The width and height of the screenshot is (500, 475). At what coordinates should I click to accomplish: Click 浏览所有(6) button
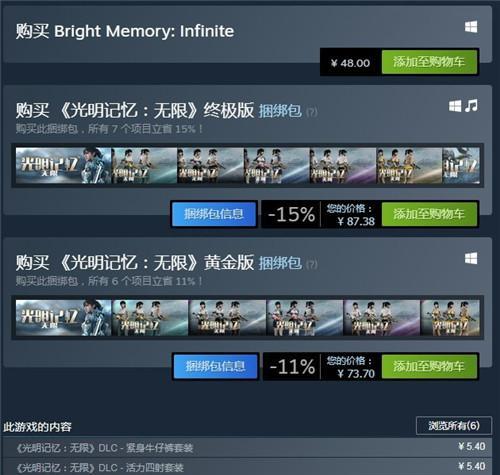[x=454, y=426]
